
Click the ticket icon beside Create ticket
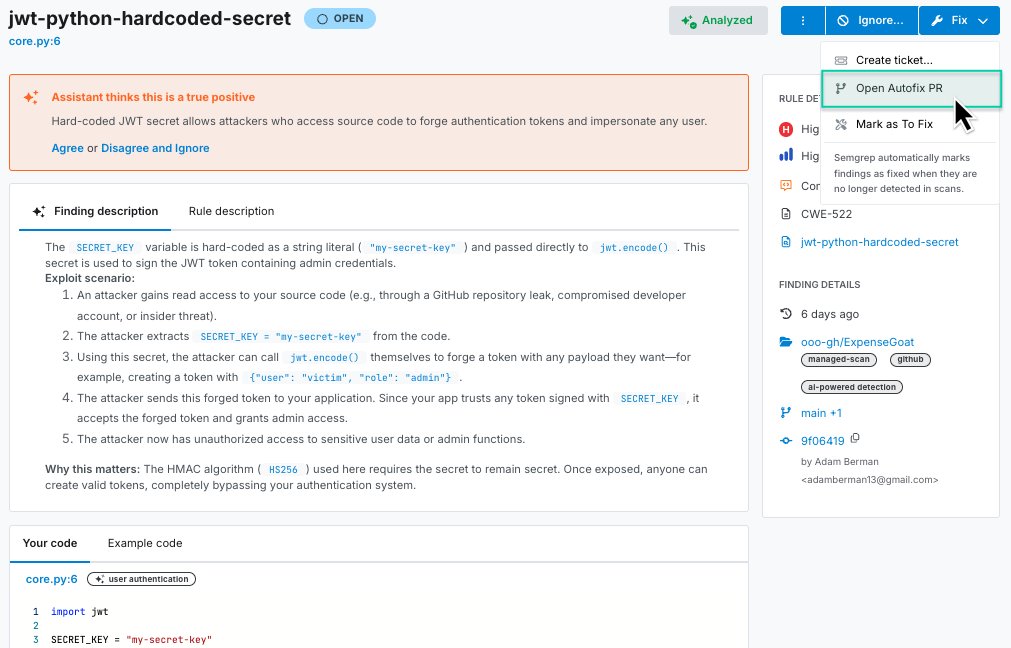coord(841,60)
